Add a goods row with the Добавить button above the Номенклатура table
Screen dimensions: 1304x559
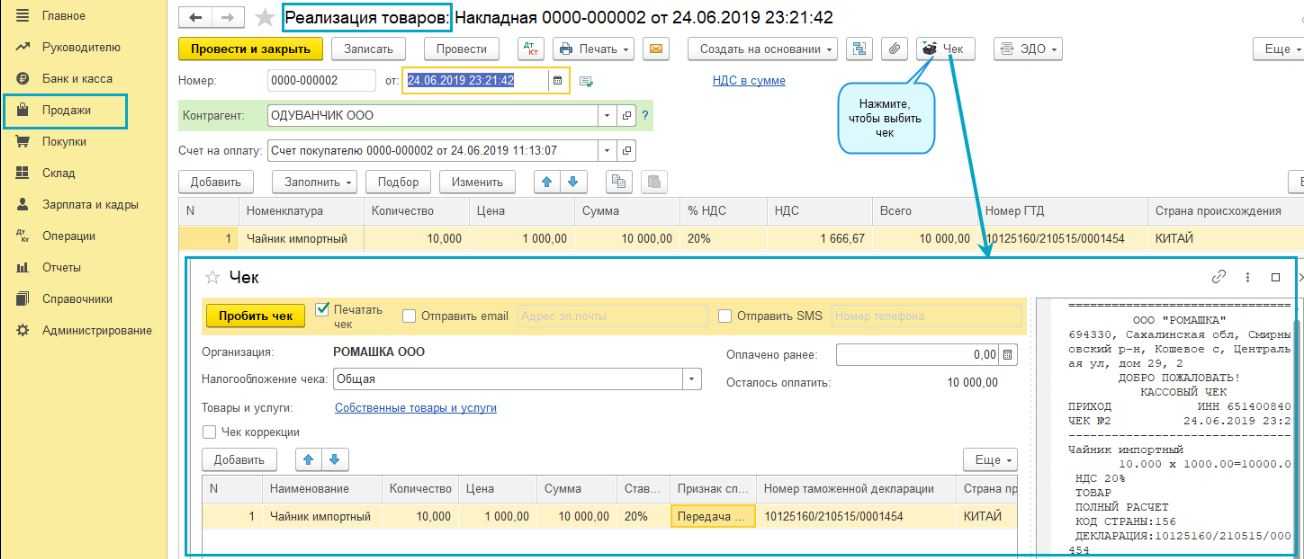216,181
